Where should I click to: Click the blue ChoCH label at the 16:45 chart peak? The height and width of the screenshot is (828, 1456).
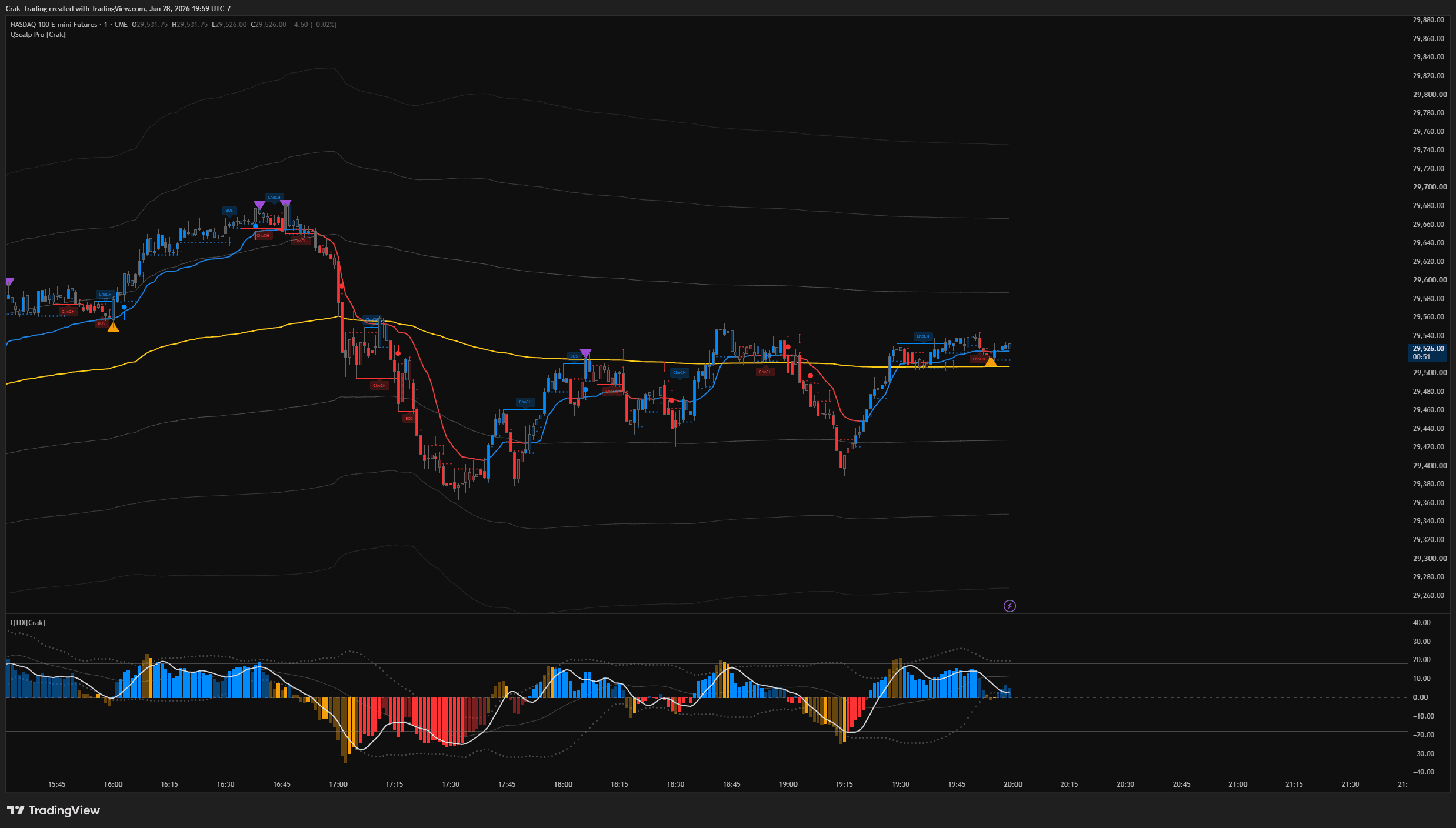[x=274, y=197]
